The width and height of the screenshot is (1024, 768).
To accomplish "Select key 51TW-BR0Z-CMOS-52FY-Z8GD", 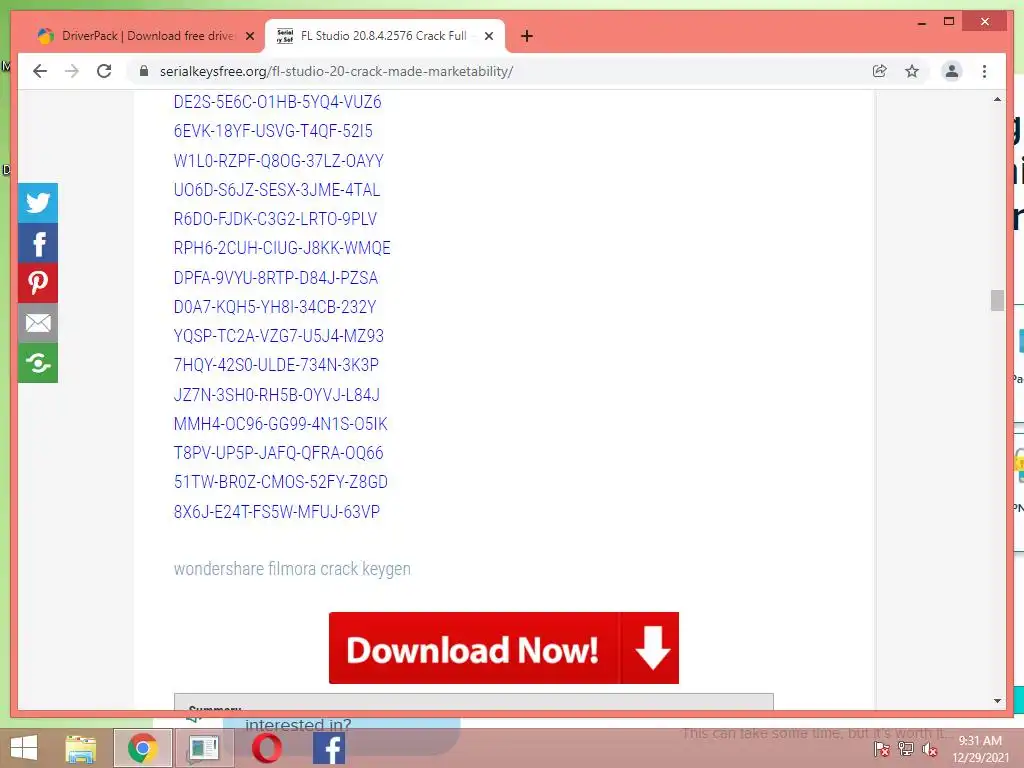I will 281,482.
